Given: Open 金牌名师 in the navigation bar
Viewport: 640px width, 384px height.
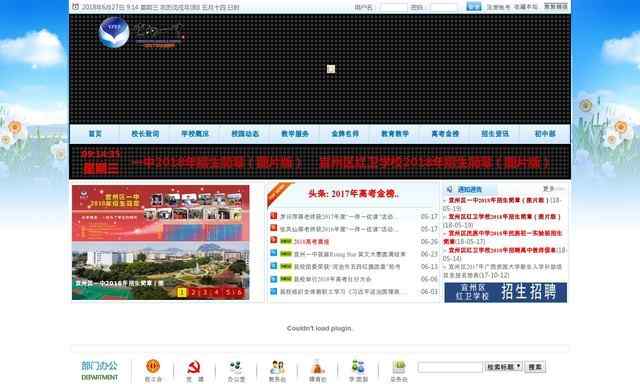Looking at the screenshot, I should click(x=345, y=133).
